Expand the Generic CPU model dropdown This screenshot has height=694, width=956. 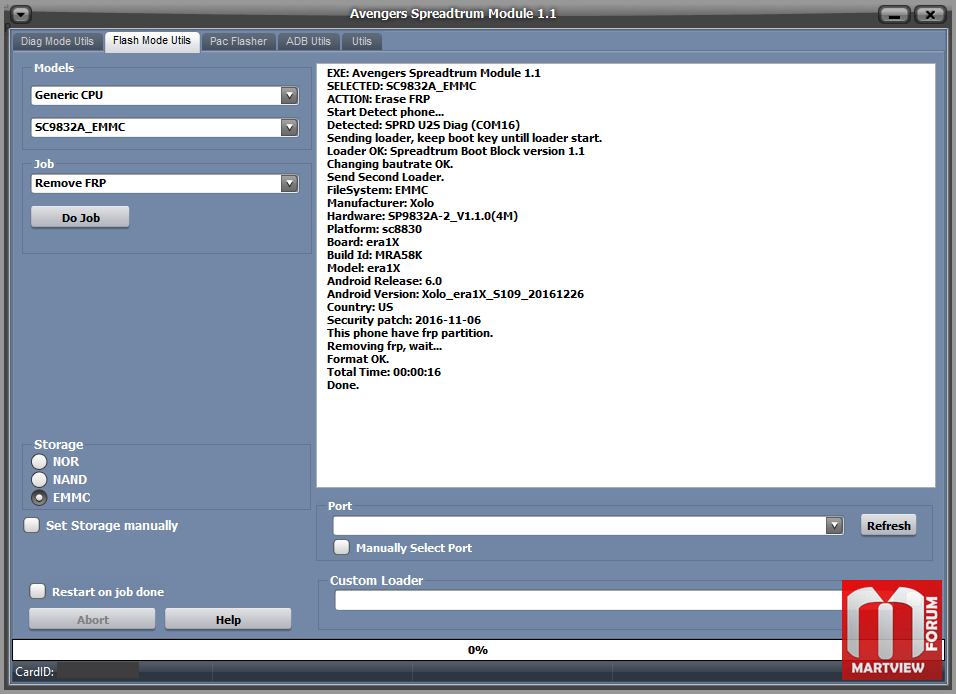[289, 95]
